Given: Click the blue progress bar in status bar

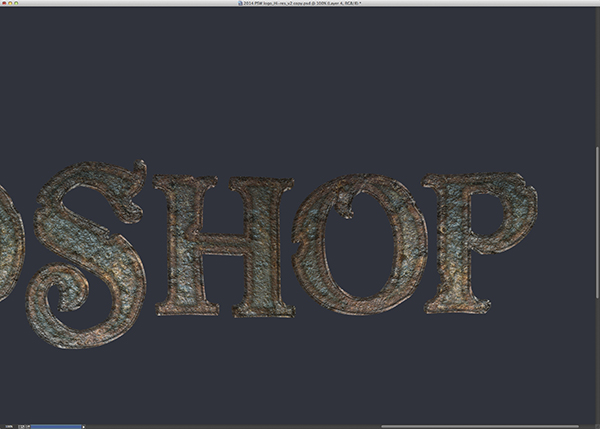Looking at the screenshot, I should pyautogui.click(x=56, y=426).
